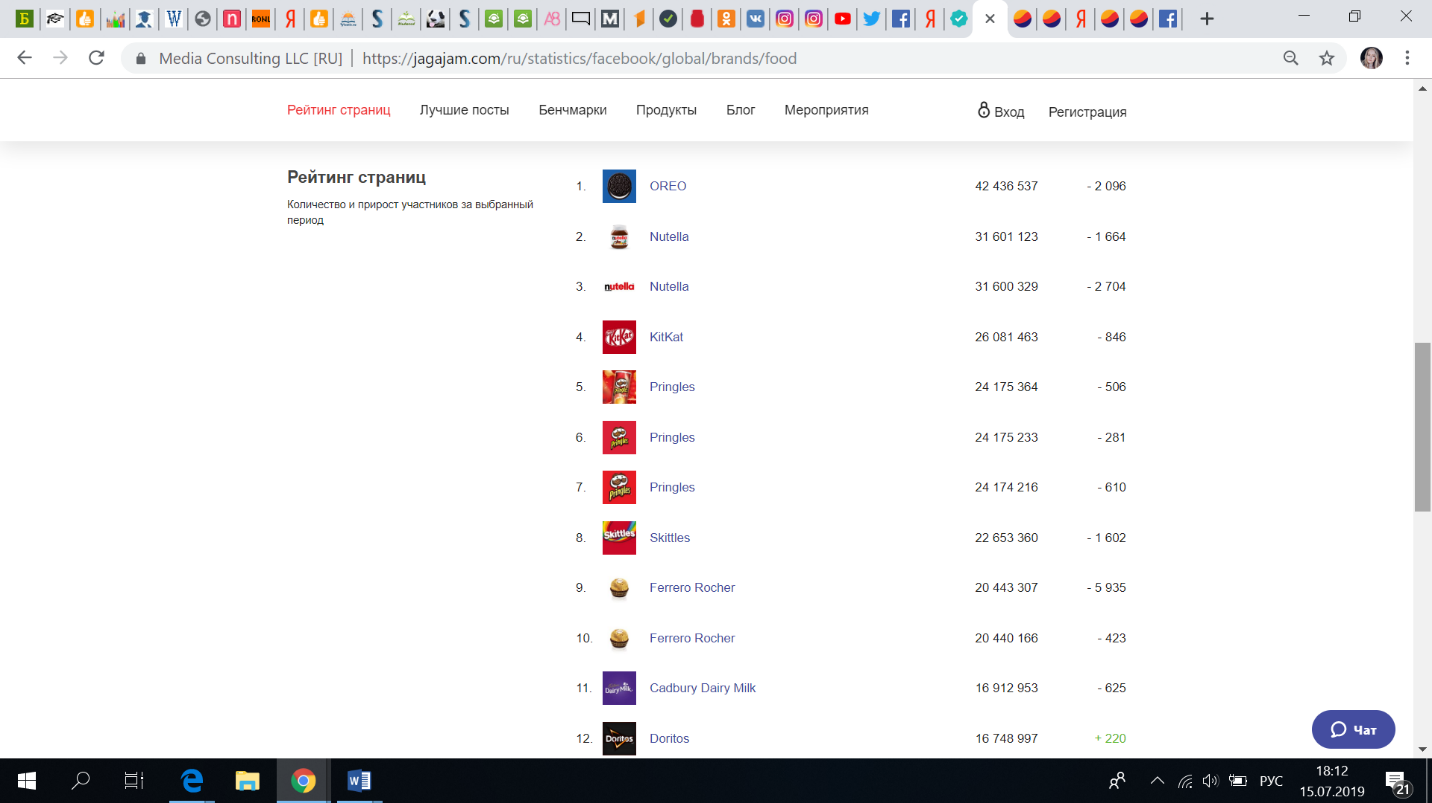Click the Регистрация sign-up link

1087,112
